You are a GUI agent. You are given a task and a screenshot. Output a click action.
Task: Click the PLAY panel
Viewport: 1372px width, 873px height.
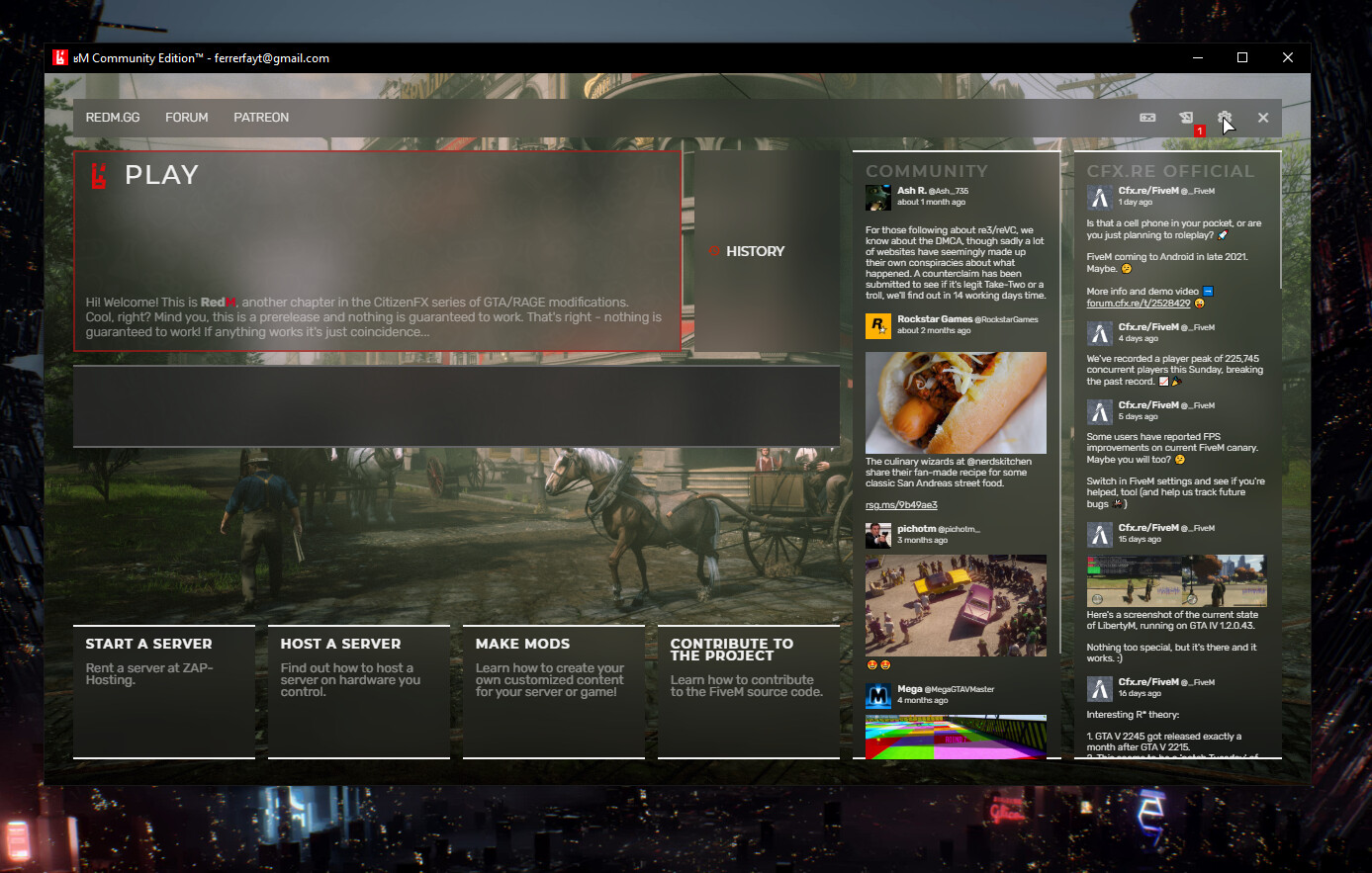pyautogui.click(x=378, y=251)
